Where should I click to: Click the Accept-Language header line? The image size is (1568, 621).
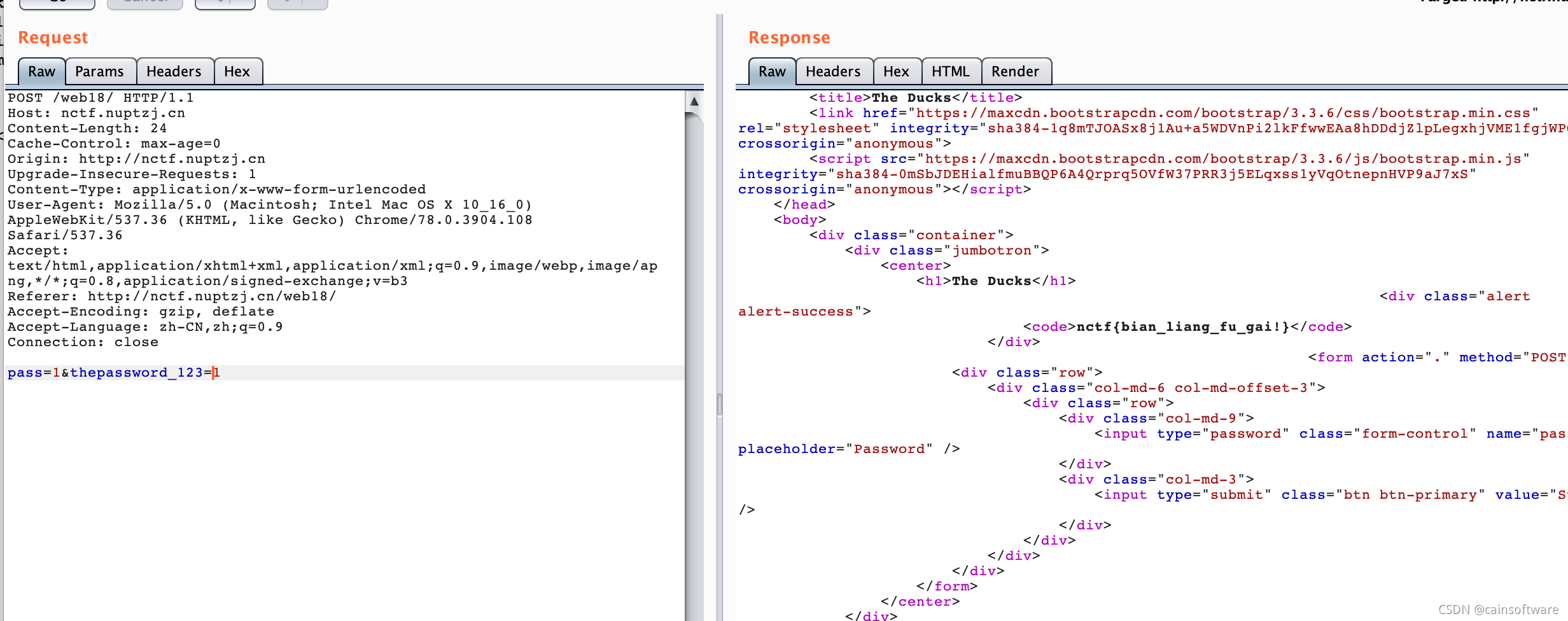click(x=145, y=327)
